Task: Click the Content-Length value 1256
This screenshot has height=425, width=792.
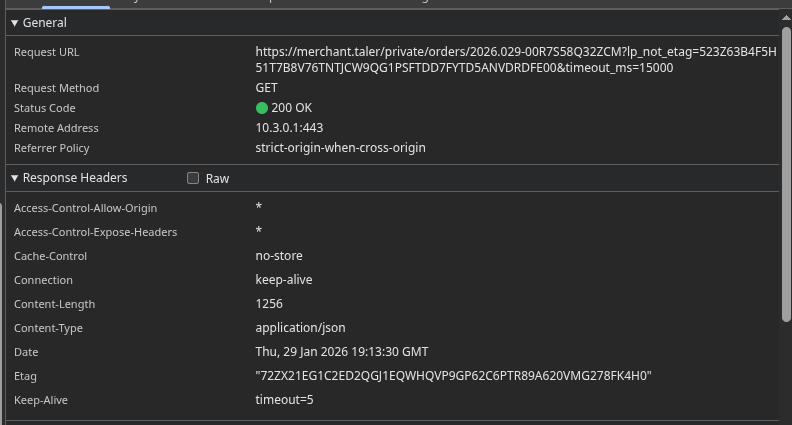Action: [x=269, y=304]
